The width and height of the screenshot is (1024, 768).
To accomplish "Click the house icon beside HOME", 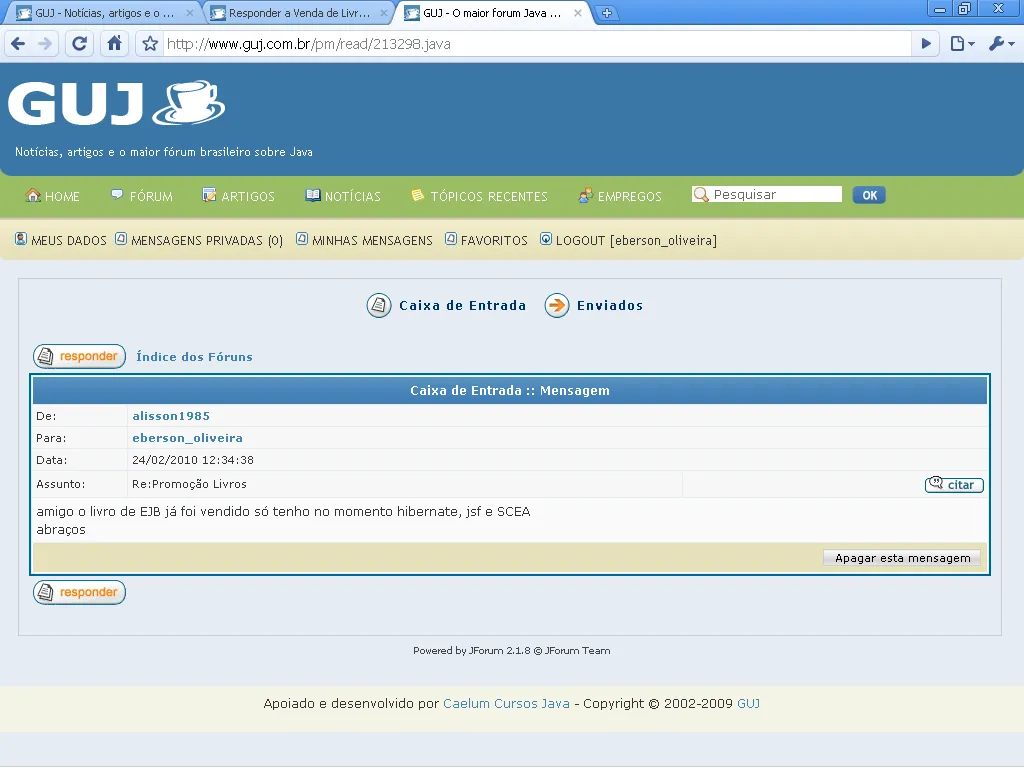I will click(x=33, y=195).
